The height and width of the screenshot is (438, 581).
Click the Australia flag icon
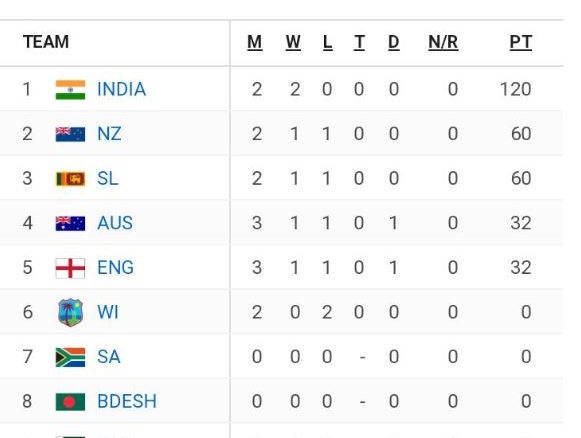click(70, 223)
